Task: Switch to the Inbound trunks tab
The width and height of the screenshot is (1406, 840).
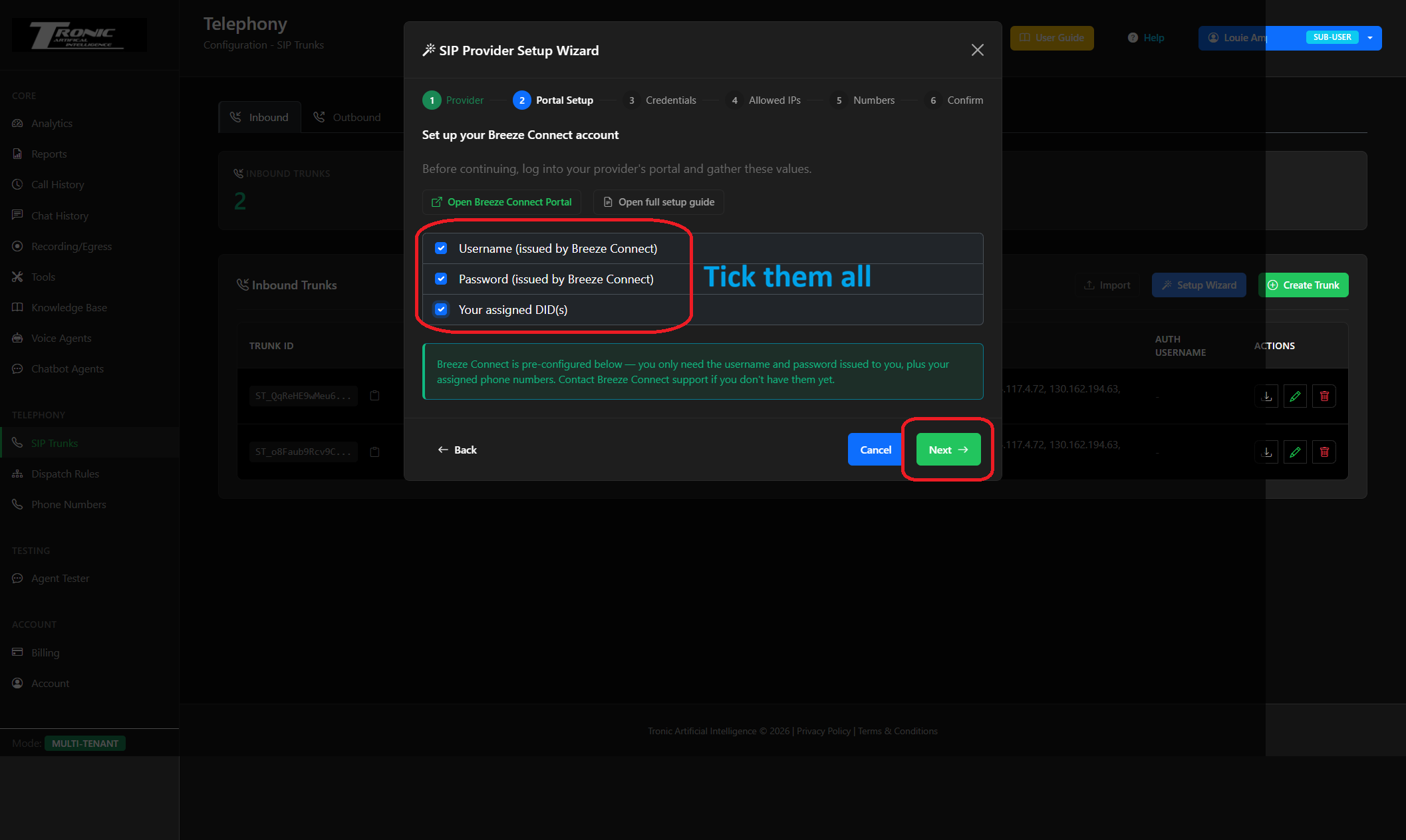Action: tap(259, 117)
